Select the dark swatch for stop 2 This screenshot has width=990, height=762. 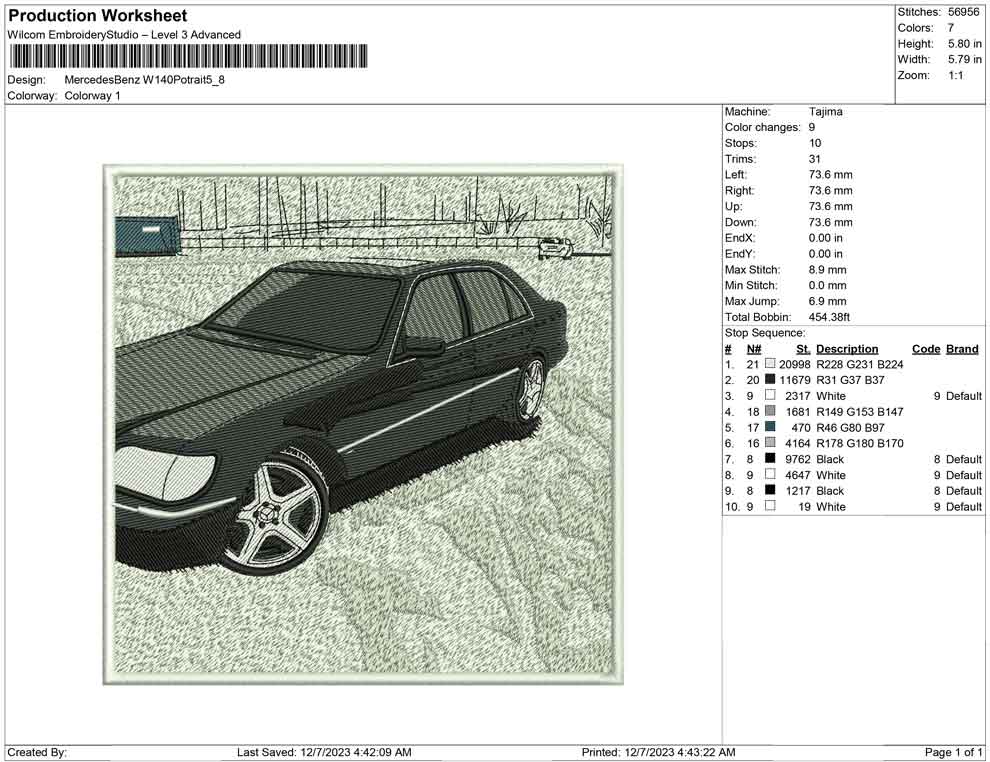pos(770,380)
